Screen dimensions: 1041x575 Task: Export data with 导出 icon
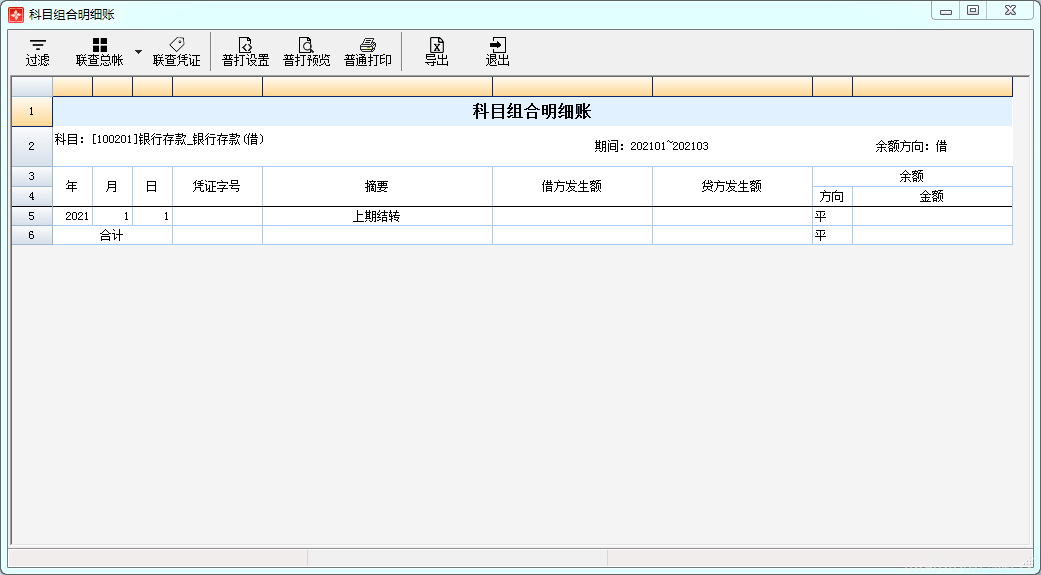click(x=436, y=51)
